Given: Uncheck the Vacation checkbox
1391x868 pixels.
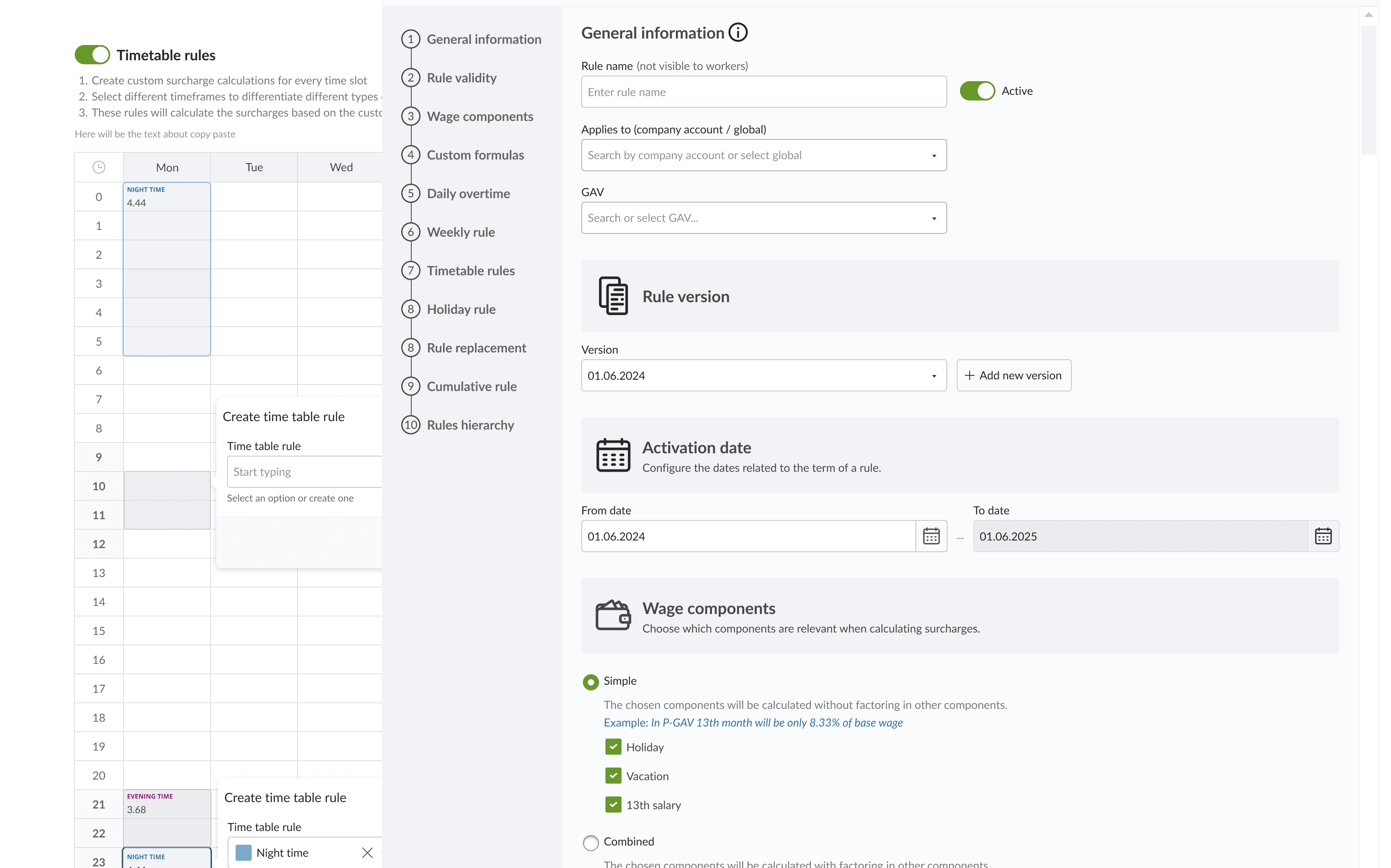Looking at the screenshot, I should click(613, 776).
